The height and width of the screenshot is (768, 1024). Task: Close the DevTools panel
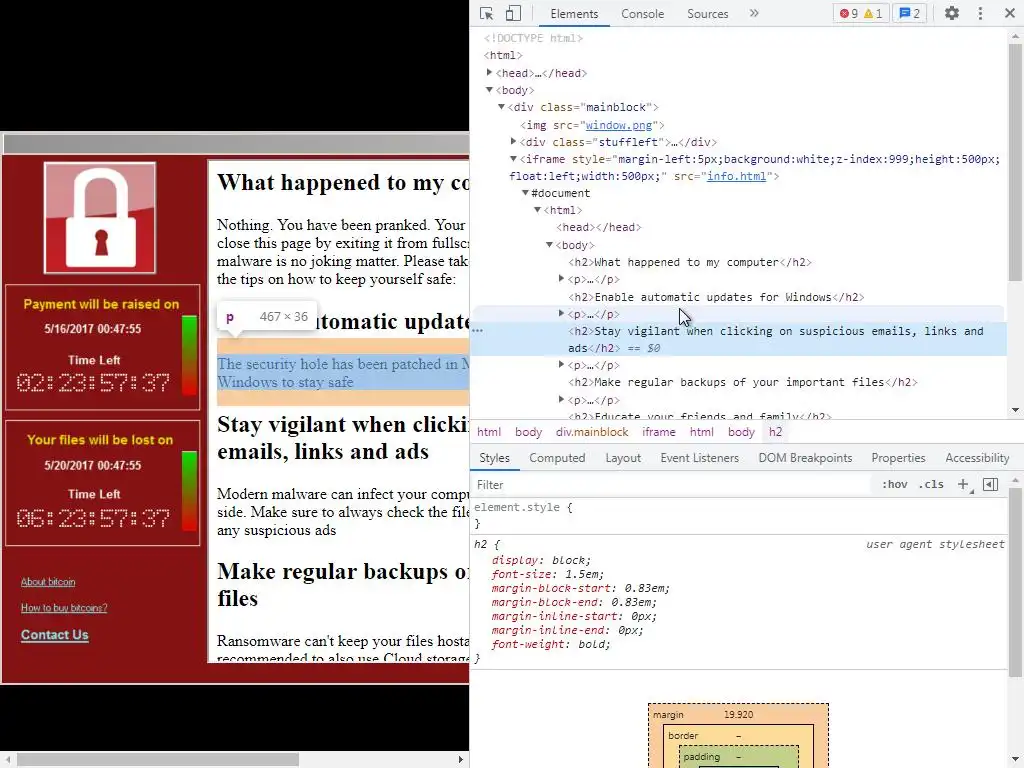[x=1009, y=14]
